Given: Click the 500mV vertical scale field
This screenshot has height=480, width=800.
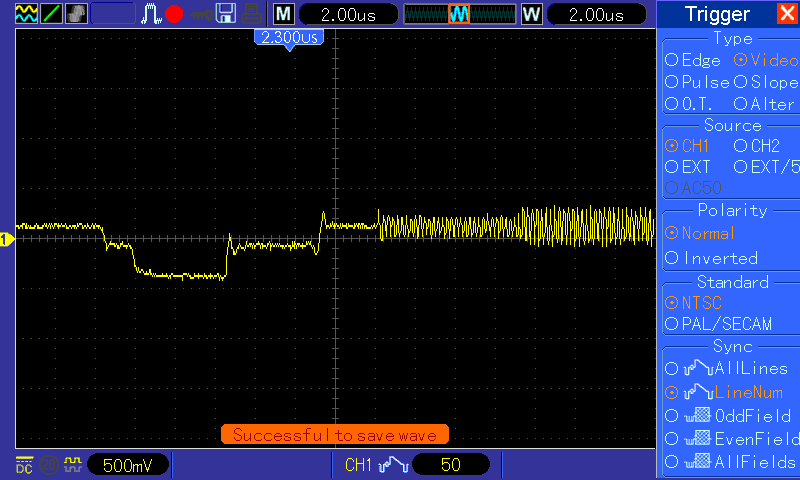Looking at the screenshot, I should click(x=128, y=465).
